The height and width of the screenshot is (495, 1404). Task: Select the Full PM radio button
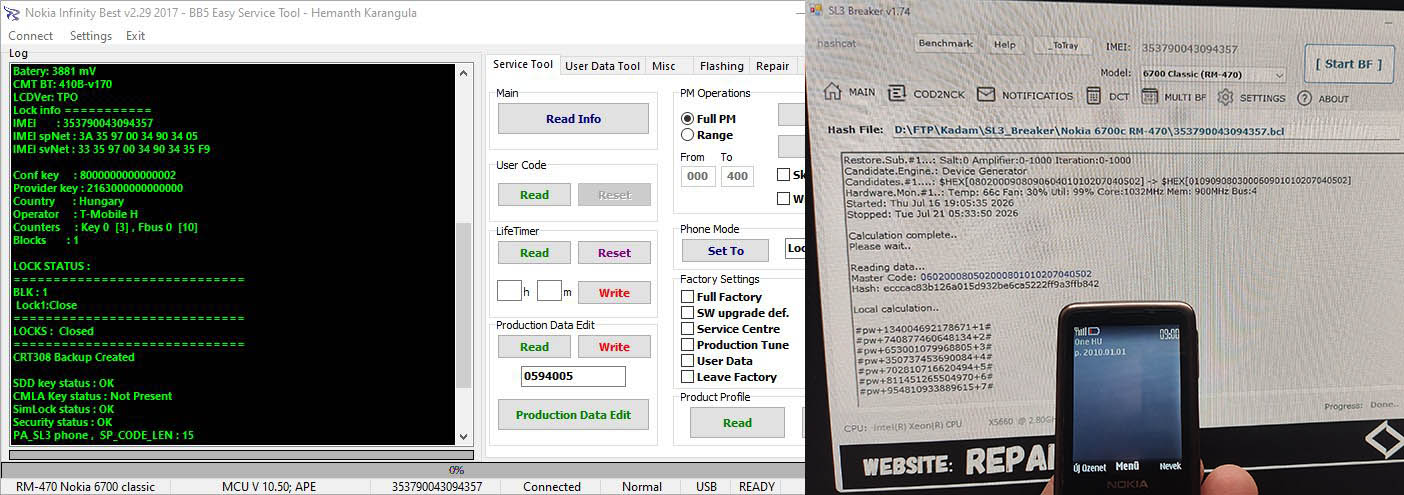tap(687, 119)
